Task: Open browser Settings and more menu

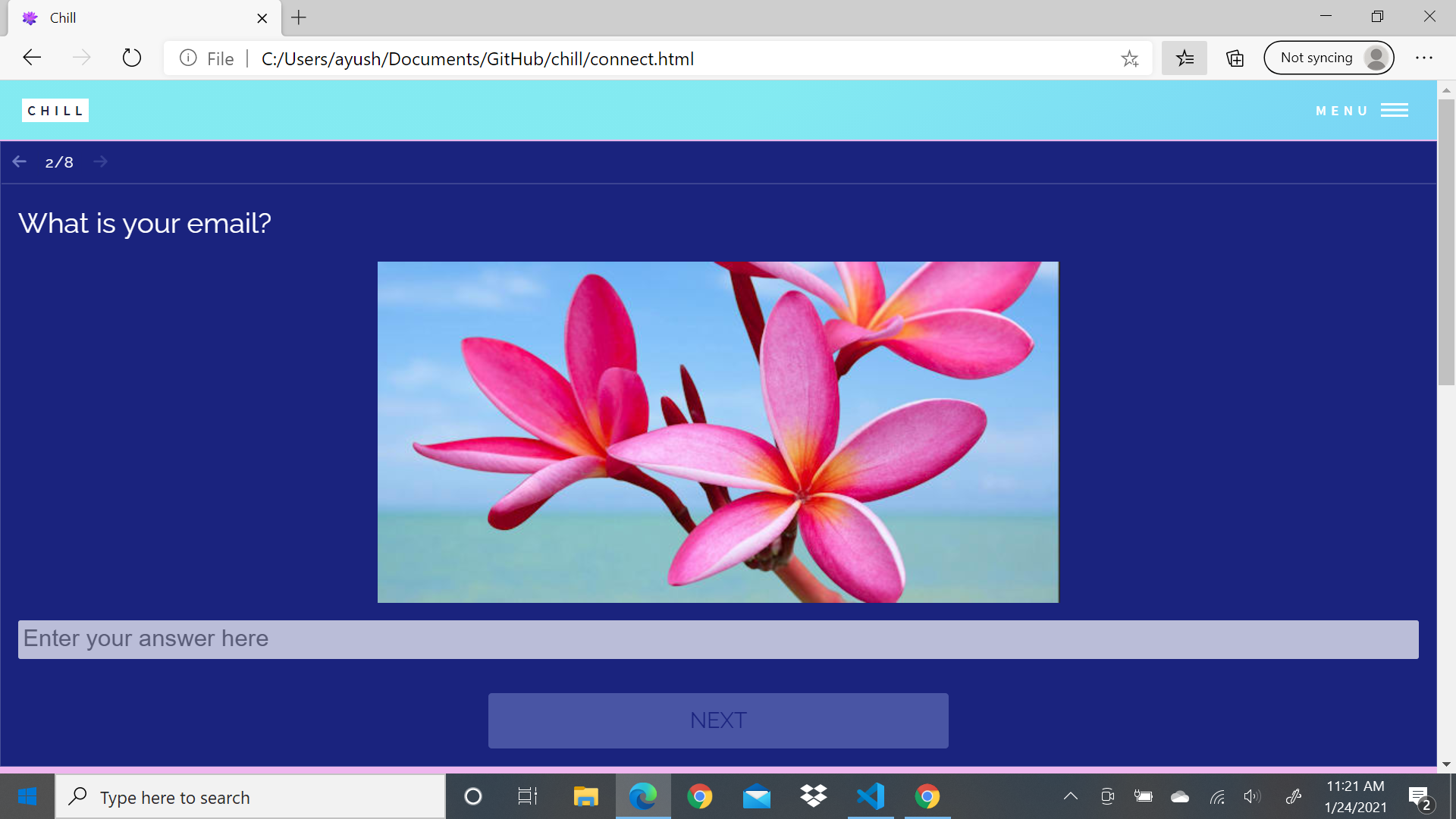Action: (1423, 58)
